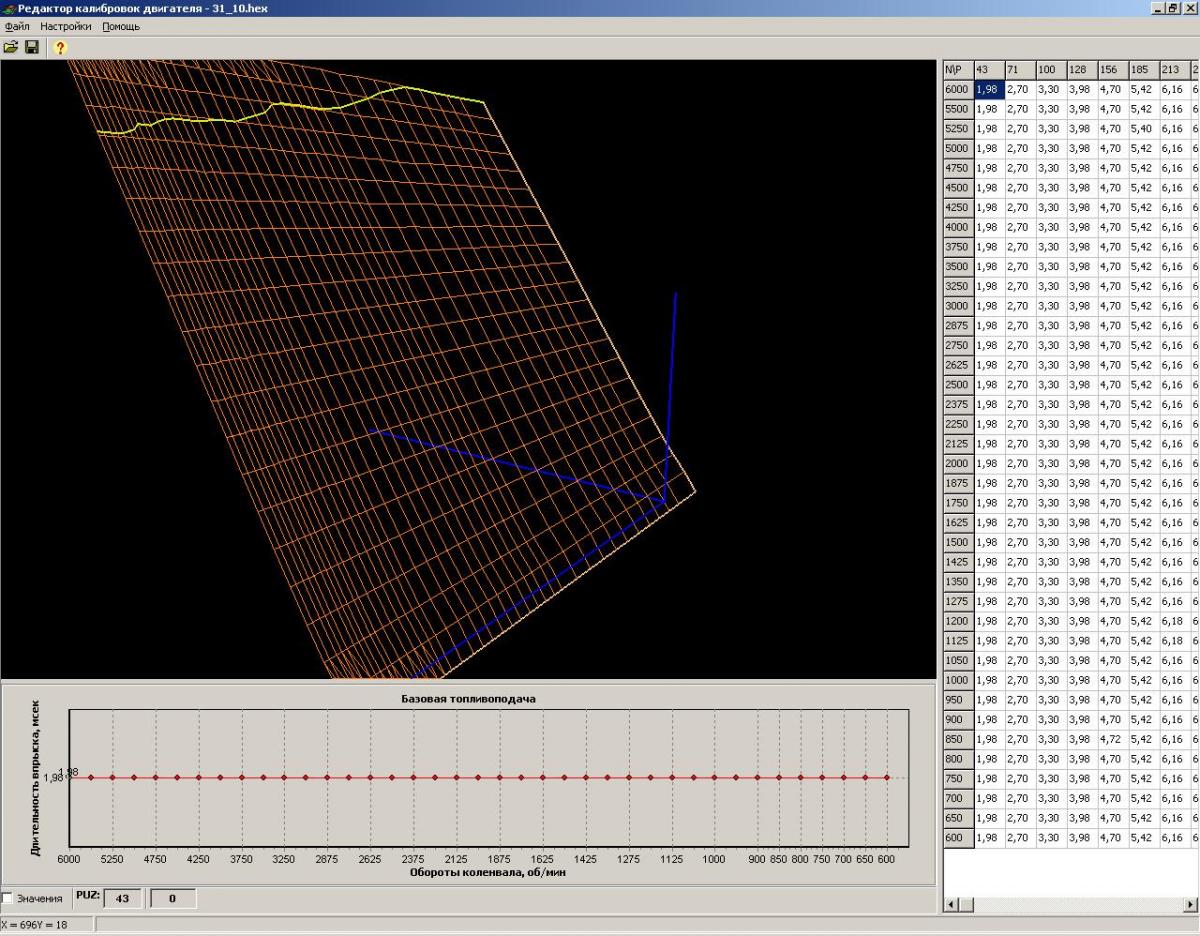1200x936 pixels.
Task: Click the field showing 0 beside PUZ
Action: (x=172, y=899)
